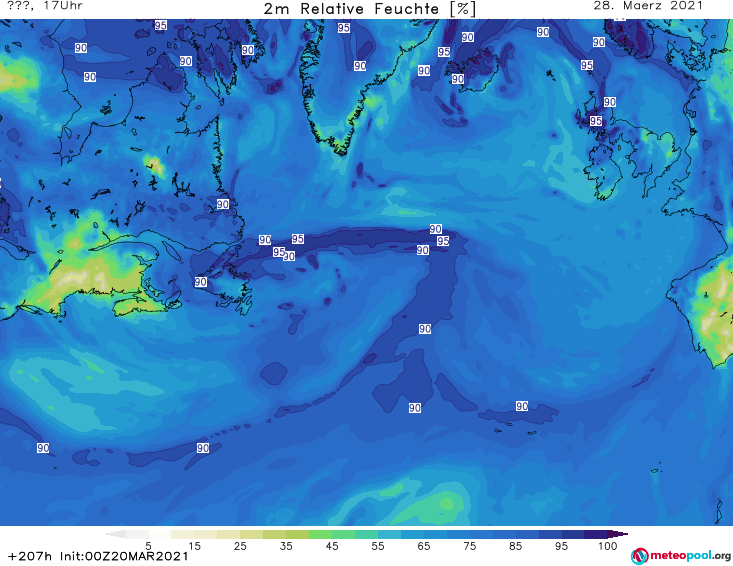Click the legend value '45'

pyautogui.click(x=331, y=546)
